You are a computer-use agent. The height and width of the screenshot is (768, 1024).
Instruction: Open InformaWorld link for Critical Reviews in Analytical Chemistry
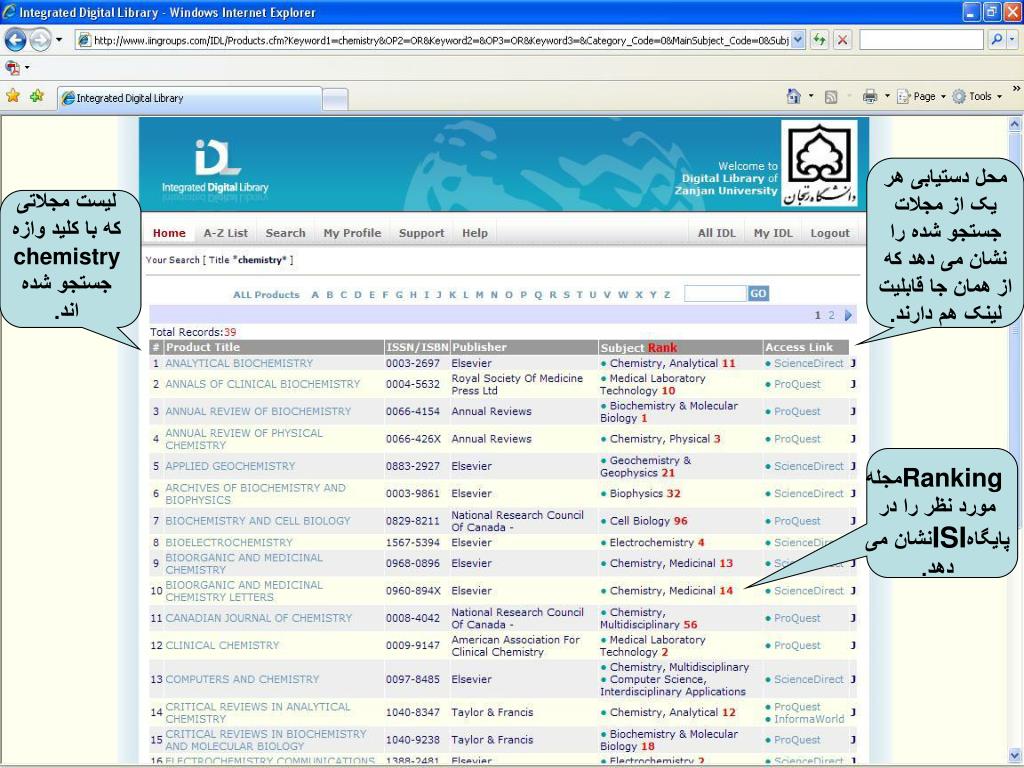click(x=809, y=719)
